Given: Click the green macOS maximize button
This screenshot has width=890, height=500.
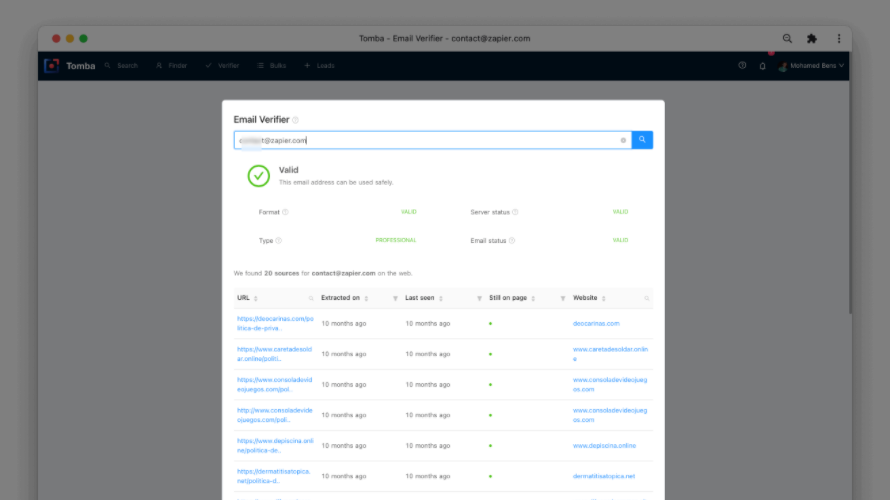Looking at the screenshot, I should click(x=83, y=39).
